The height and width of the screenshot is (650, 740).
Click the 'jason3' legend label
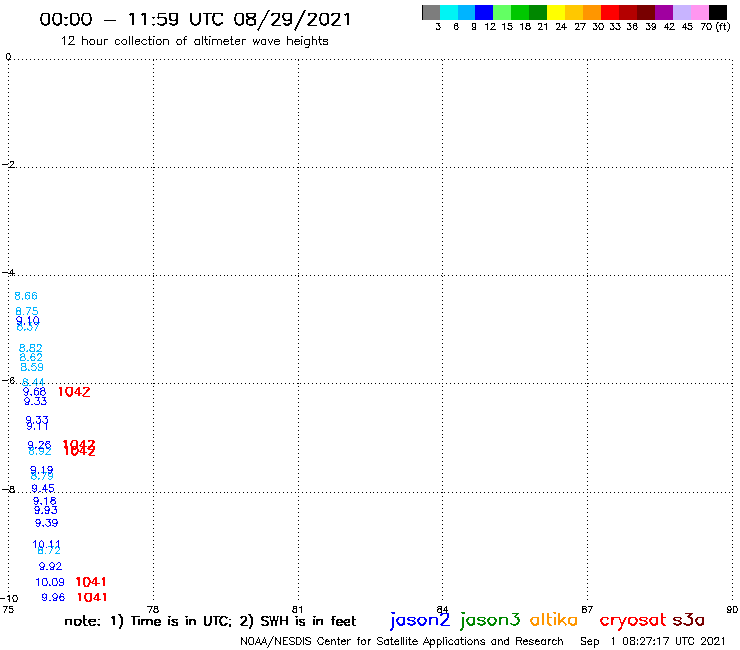(490, 620)
